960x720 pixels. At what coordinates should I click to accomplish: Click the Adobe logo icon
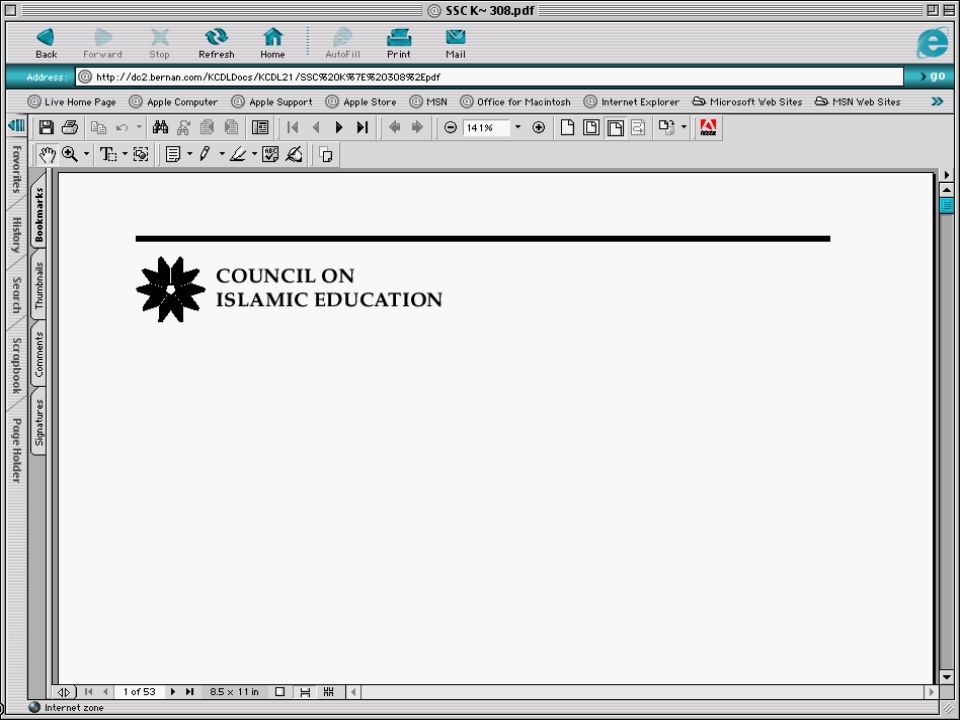[x=708, y=127]
